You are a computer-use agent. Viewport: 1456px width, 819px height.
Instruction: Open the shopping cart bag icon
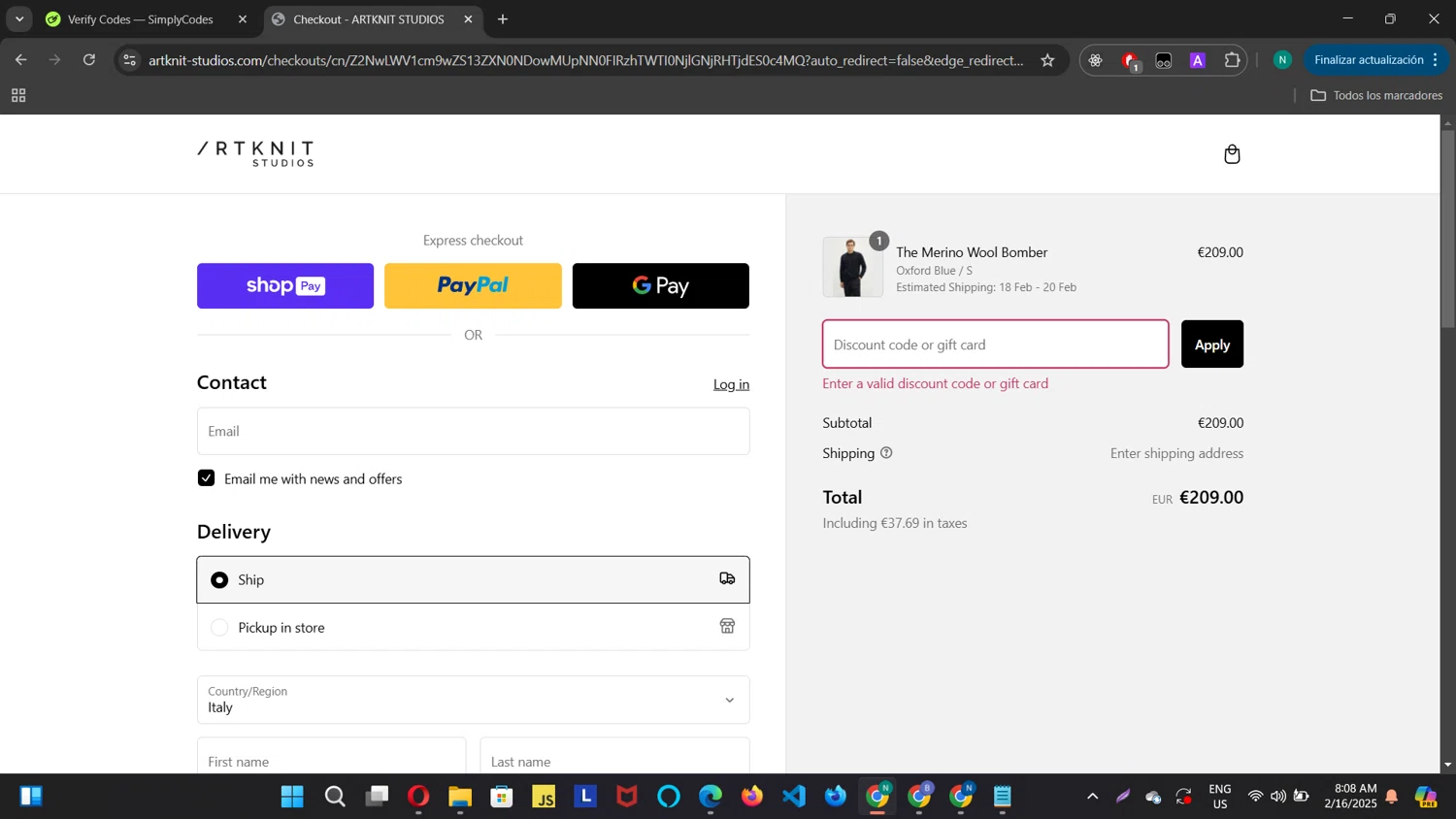point(1232,154)
